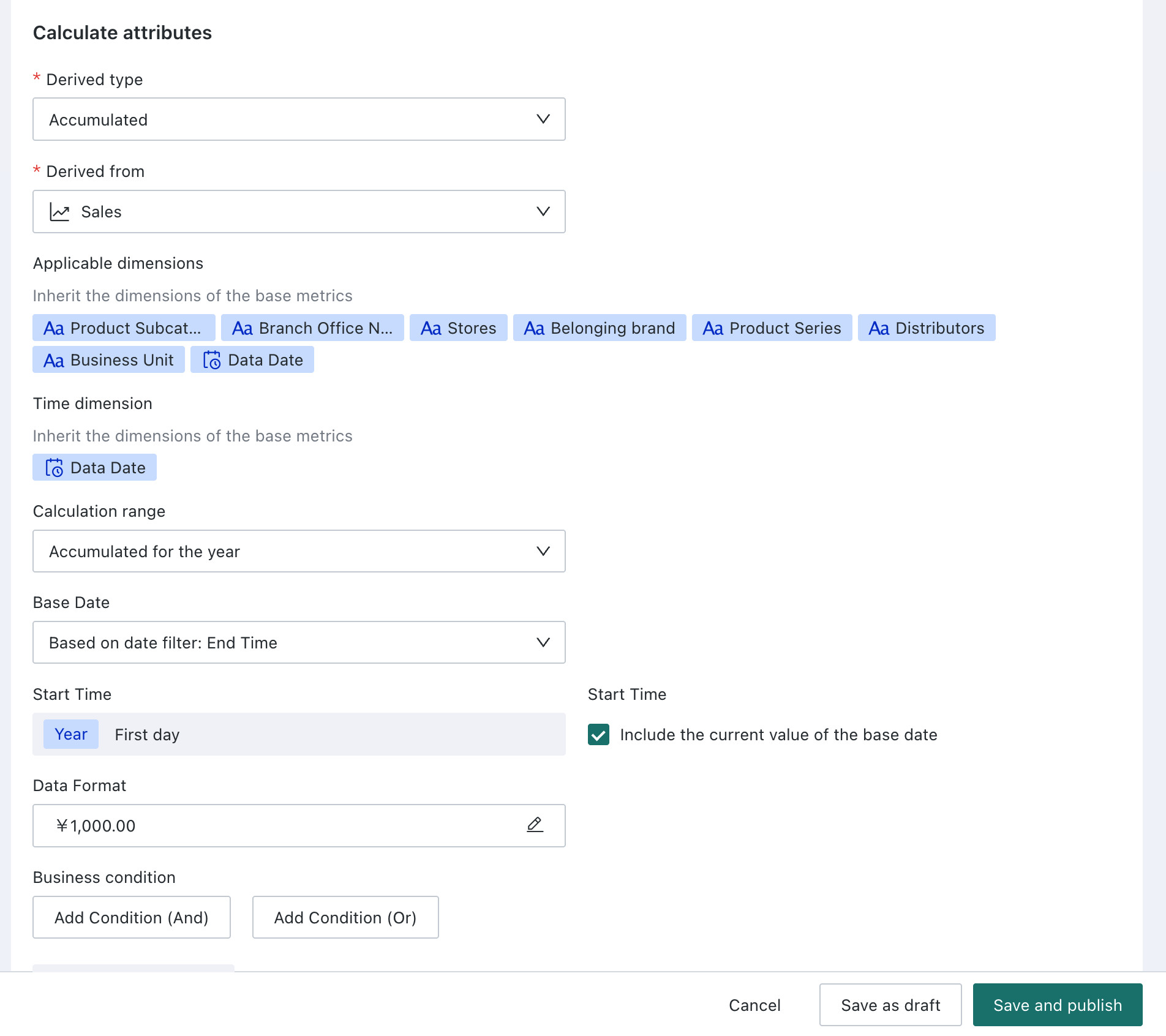Click the Distributors dimension tag

click(x=927, y=328)
